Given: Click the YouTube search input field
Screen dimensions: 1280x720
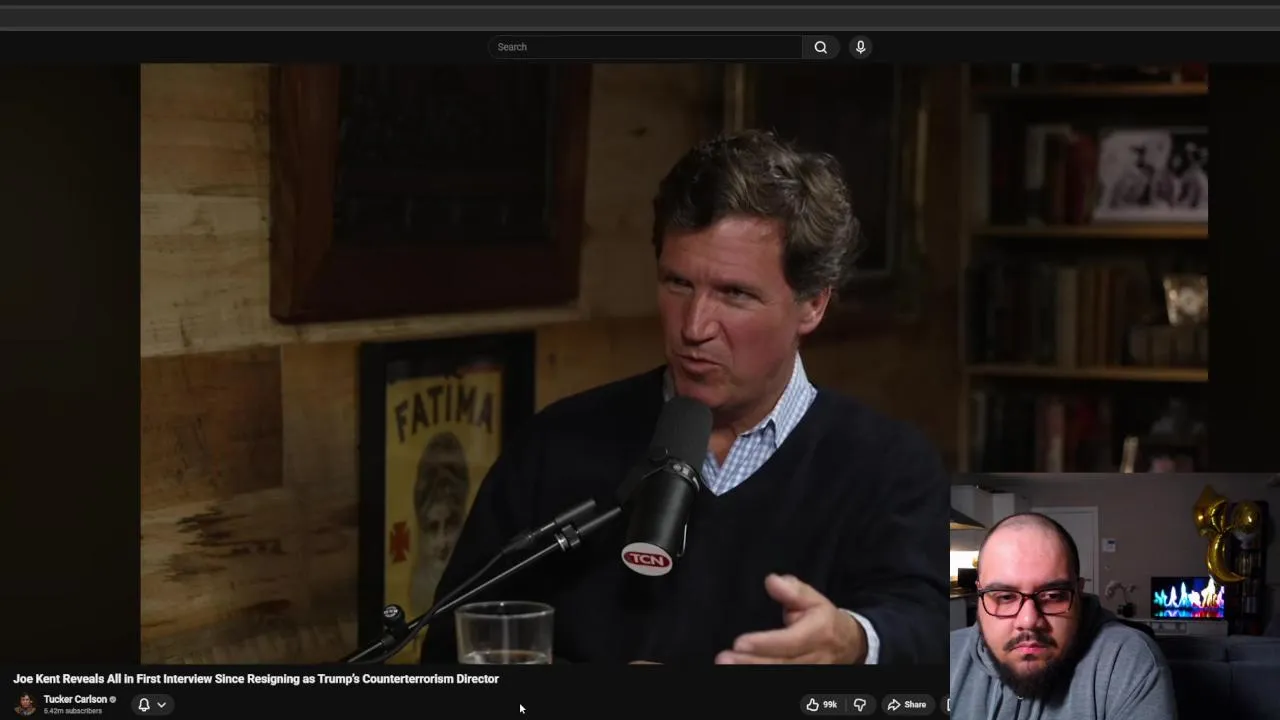Looking at the screenshot, I should point(645,47).
